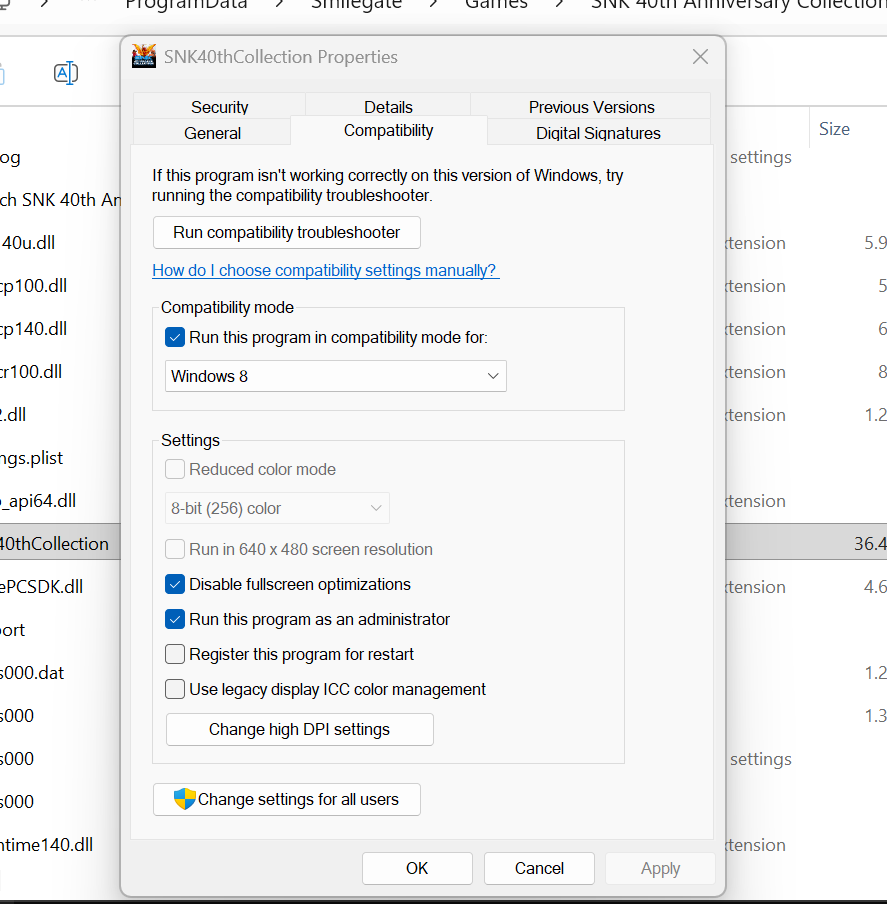Select the General tab
This screenshot has height=904, width=887.
click(212, 133)
